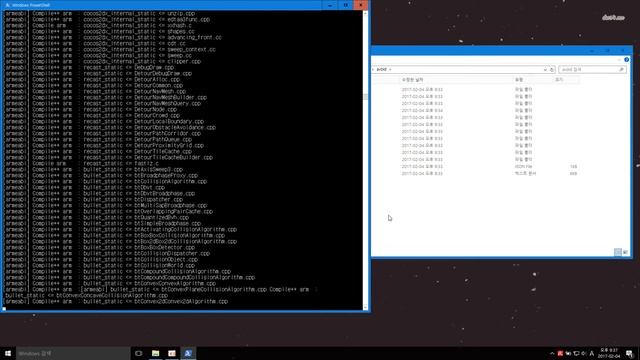Viewport: 640px width, 360px height.
Task: Click PowerShell scrollbar up arrow
Action: 365,13
